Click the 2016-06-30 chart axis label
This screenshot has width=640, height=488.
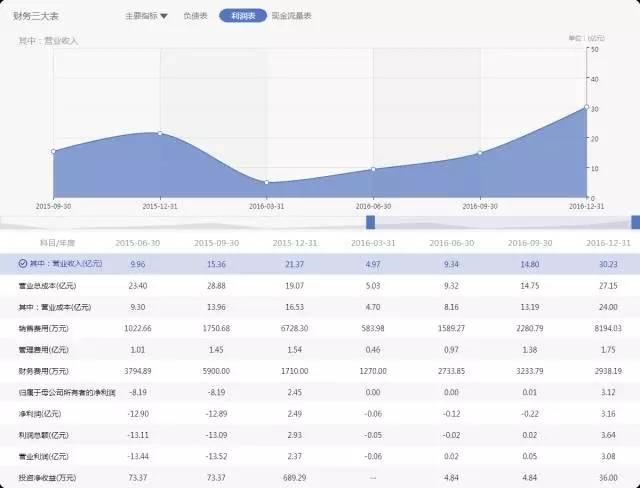pos(373,206)
